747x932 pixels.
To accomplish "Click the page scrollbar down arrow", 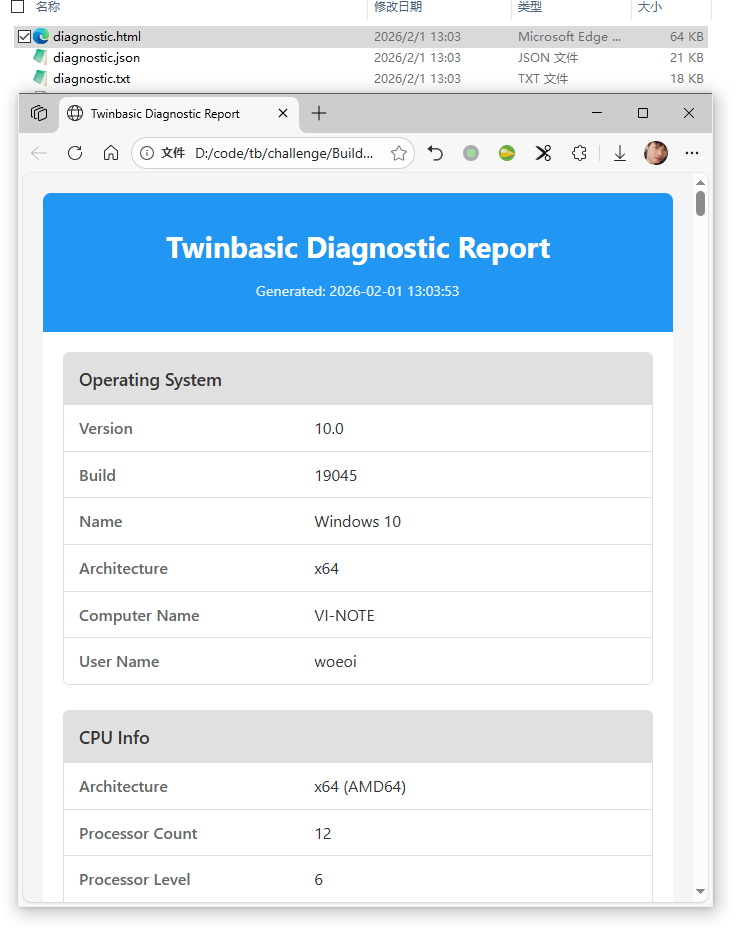I will pyautogui.click(x=700, y=891).
